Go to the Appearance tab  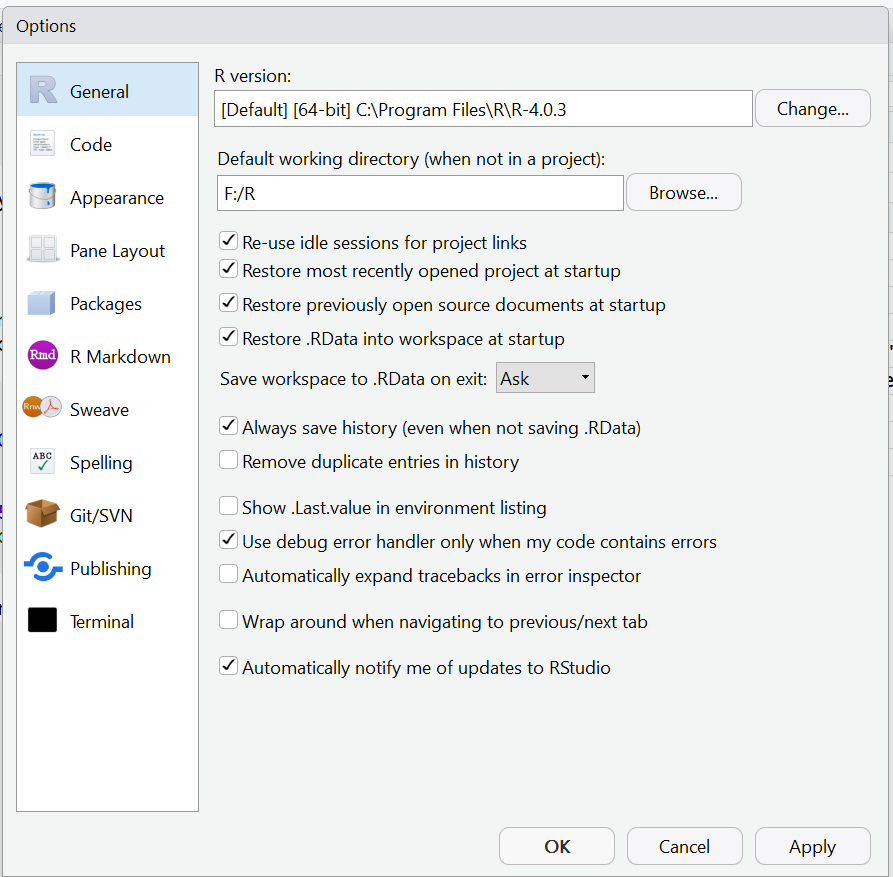[x=108, y=196]
